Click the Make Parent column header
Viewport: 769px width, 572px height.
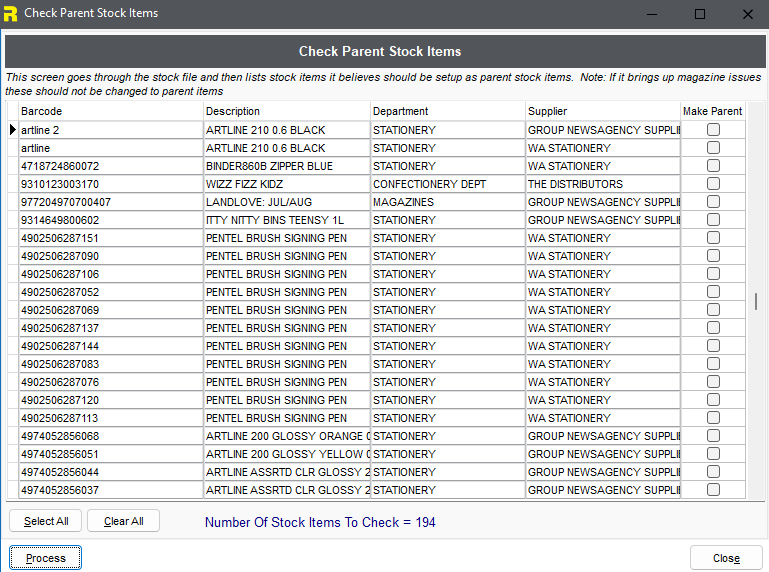pyautogui.click(x=713, y=111)
